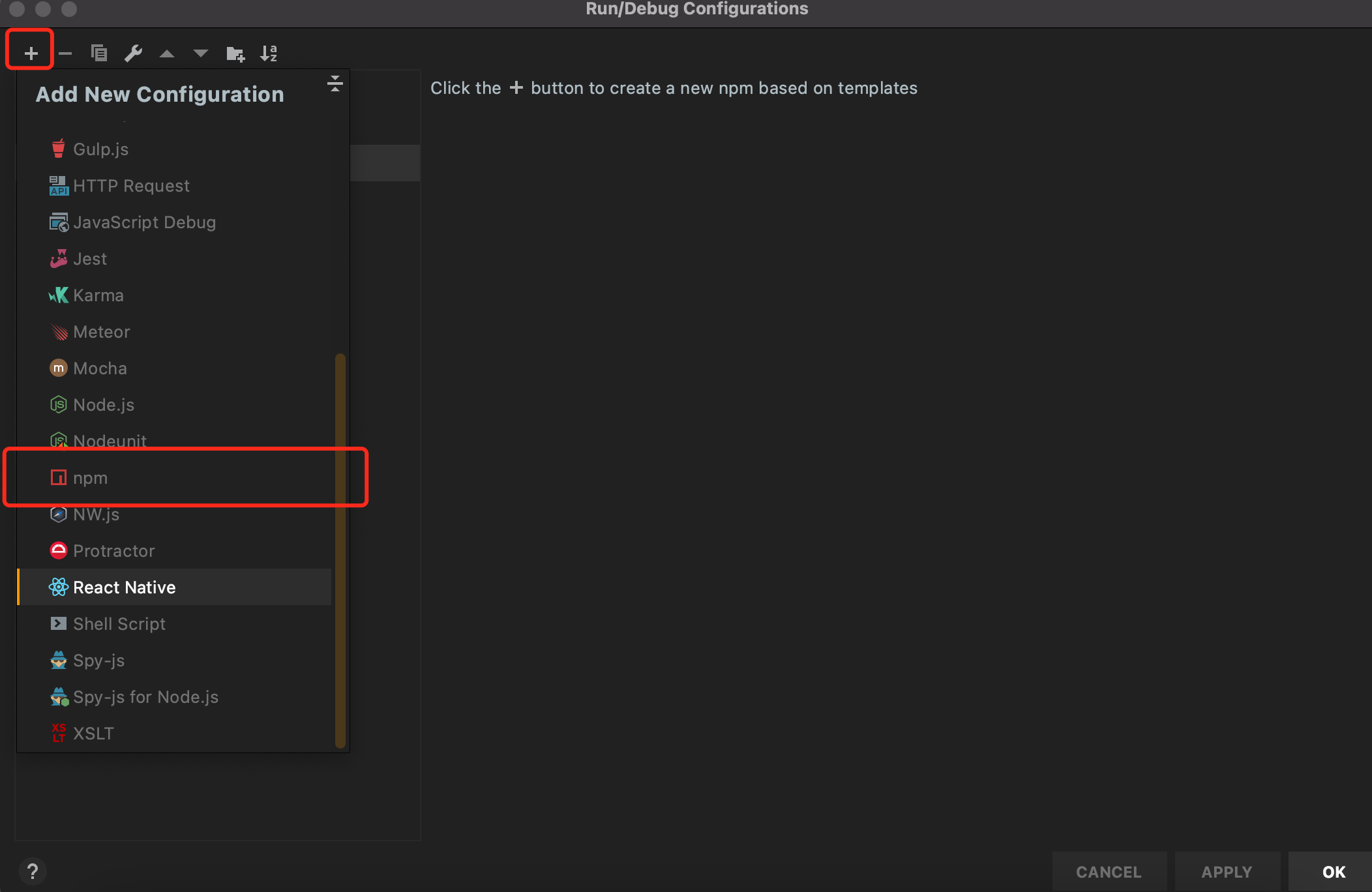Image resolution: width=1372 pixels, height=892 pixels.
Task: Click the npm configuration type icon
Action: pyautogui.click(x=59, y=477)
